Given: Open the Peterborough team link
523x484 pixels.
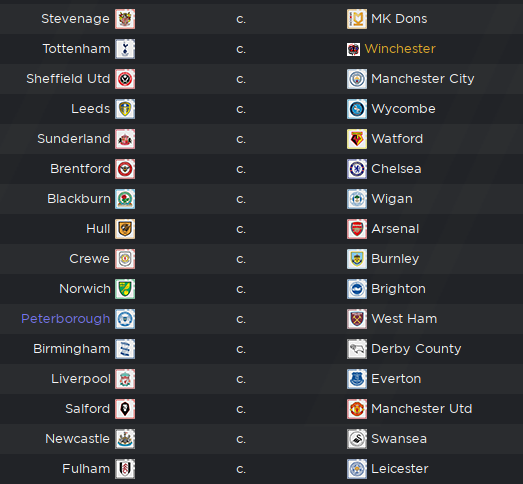Looking at the screenshot, I should click(66, 319).
